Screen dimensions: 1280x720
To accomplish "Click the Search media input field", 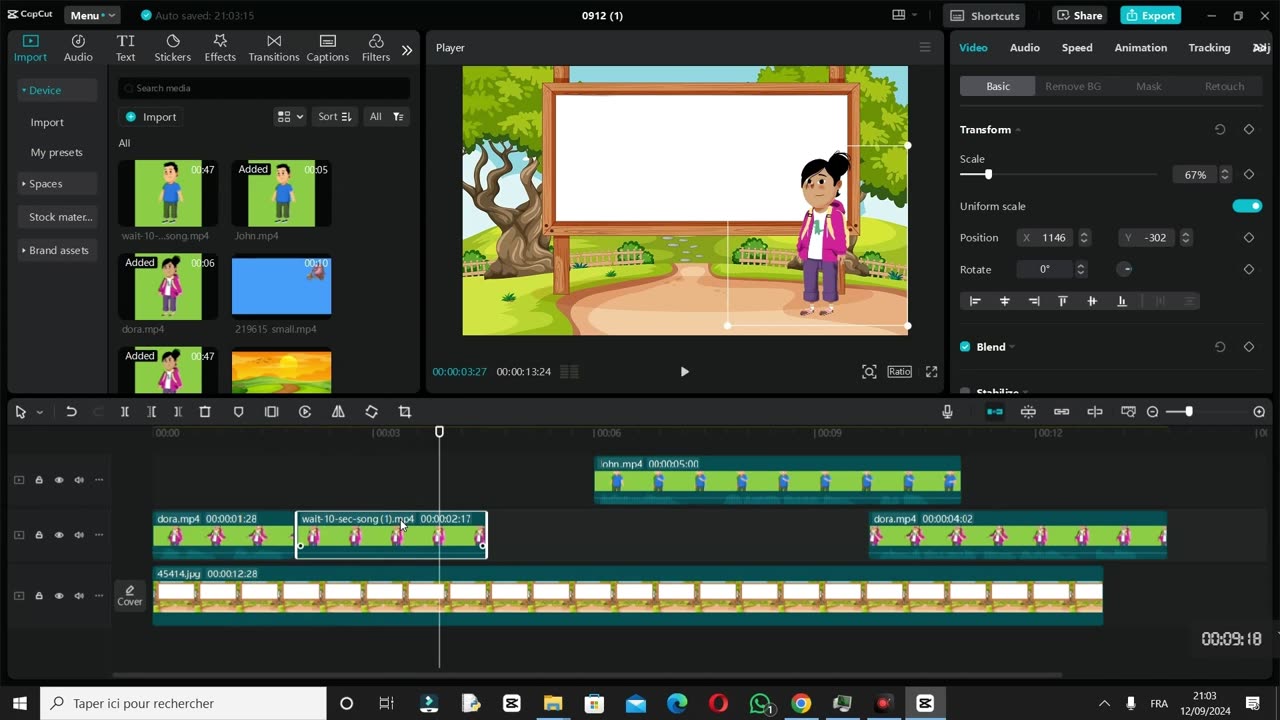I will pyautogui.click(x=264, y=88).
